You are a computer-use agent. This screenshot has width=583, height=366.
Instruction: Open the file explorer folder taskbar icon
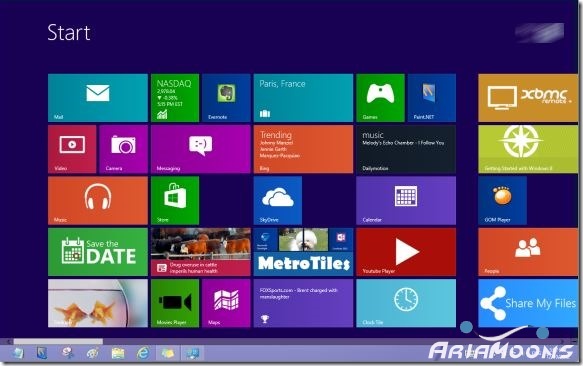118,353
